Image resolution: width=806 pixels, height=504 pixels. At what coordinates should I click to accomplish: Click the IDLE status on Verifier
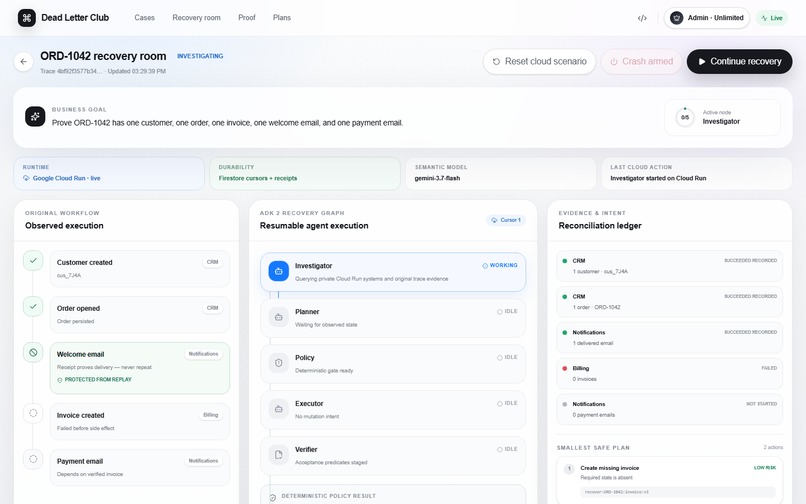[x=507, y=449]
